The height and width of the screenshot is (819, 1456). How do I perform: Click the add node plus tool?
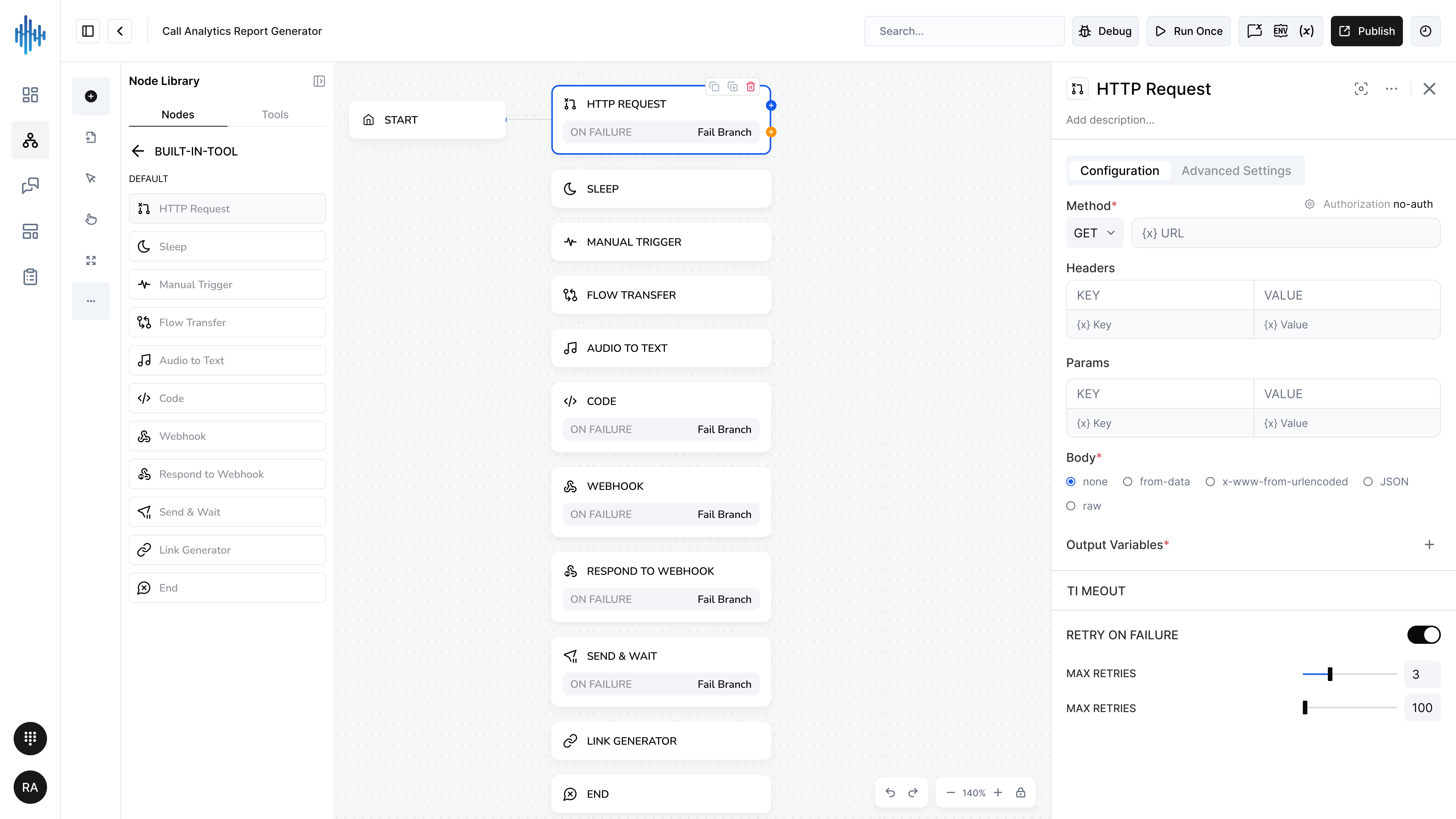[91, 96]
